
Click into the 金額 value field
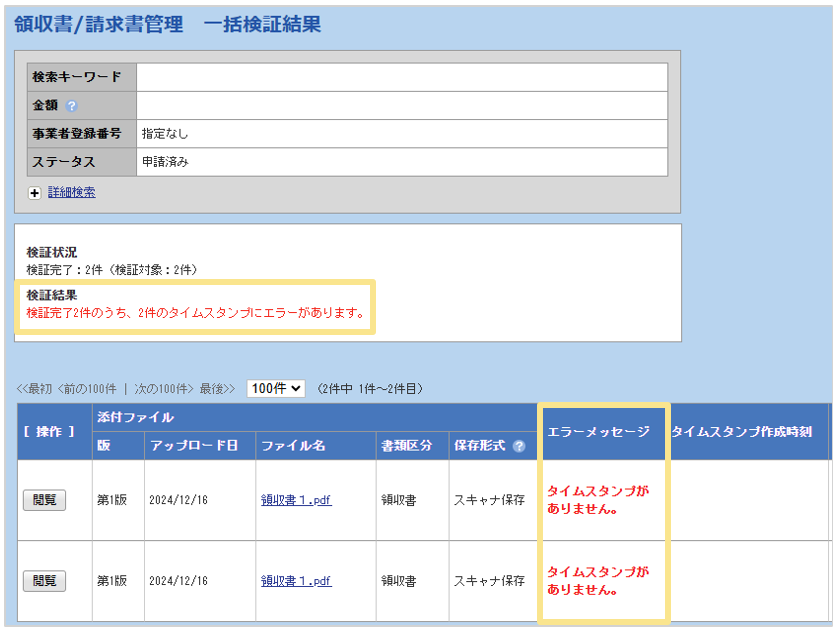click(x=401, y=105)
